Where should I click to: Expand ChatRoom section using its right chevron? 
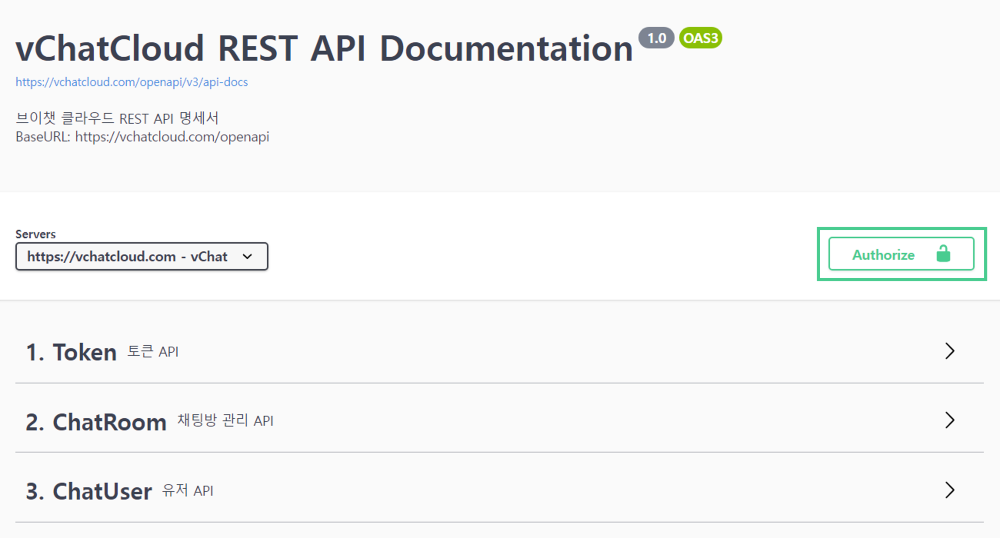[949, 421]
